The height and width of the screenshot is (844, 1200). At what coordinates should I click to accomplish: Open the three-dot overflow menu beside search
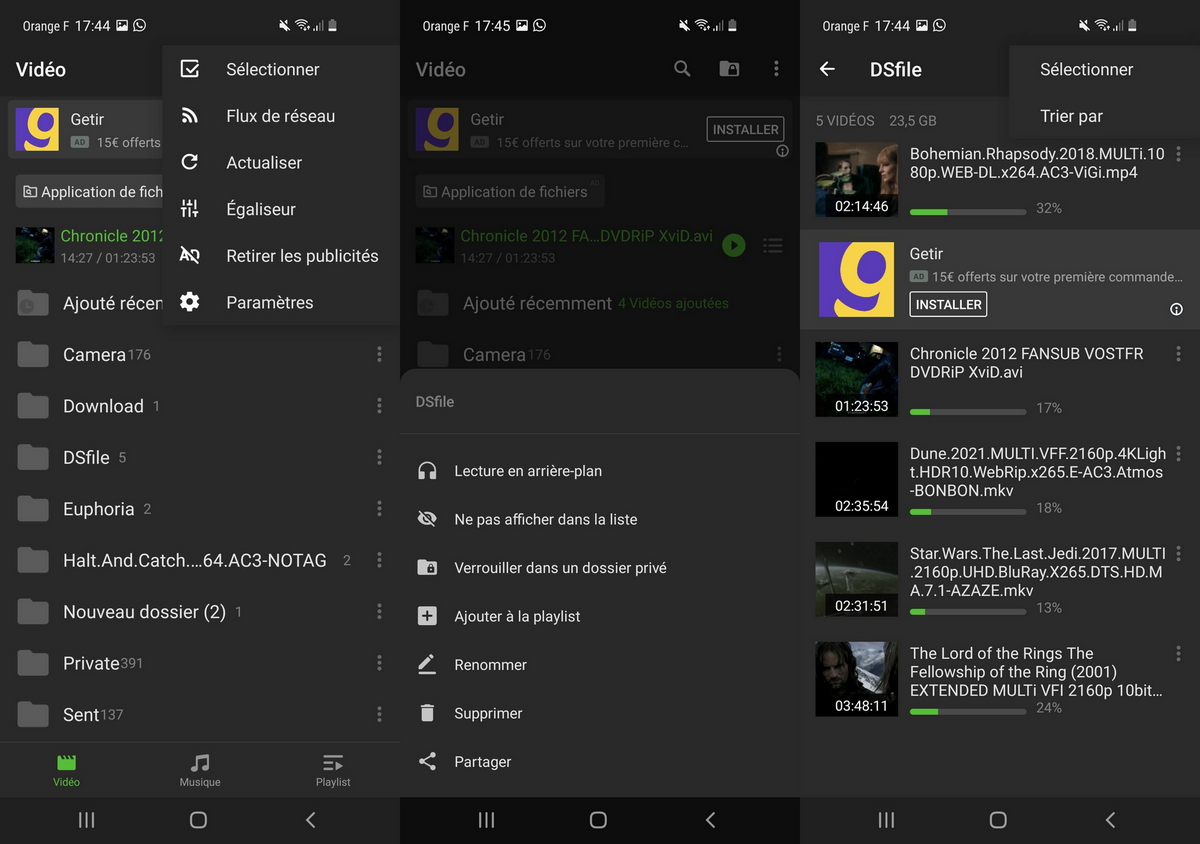point(776,69)
